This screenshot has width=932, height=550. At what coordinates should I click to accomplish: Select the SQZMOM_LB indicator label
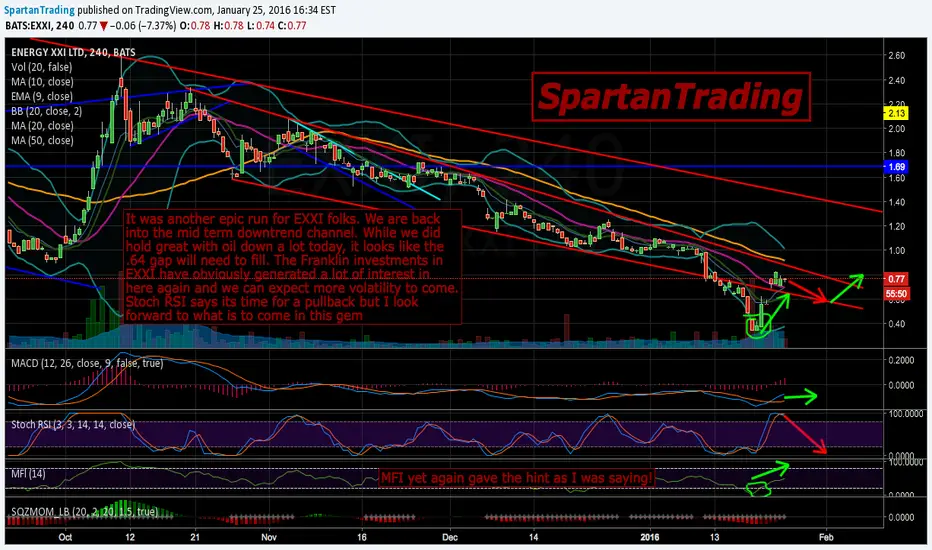(x=84, y=511)
